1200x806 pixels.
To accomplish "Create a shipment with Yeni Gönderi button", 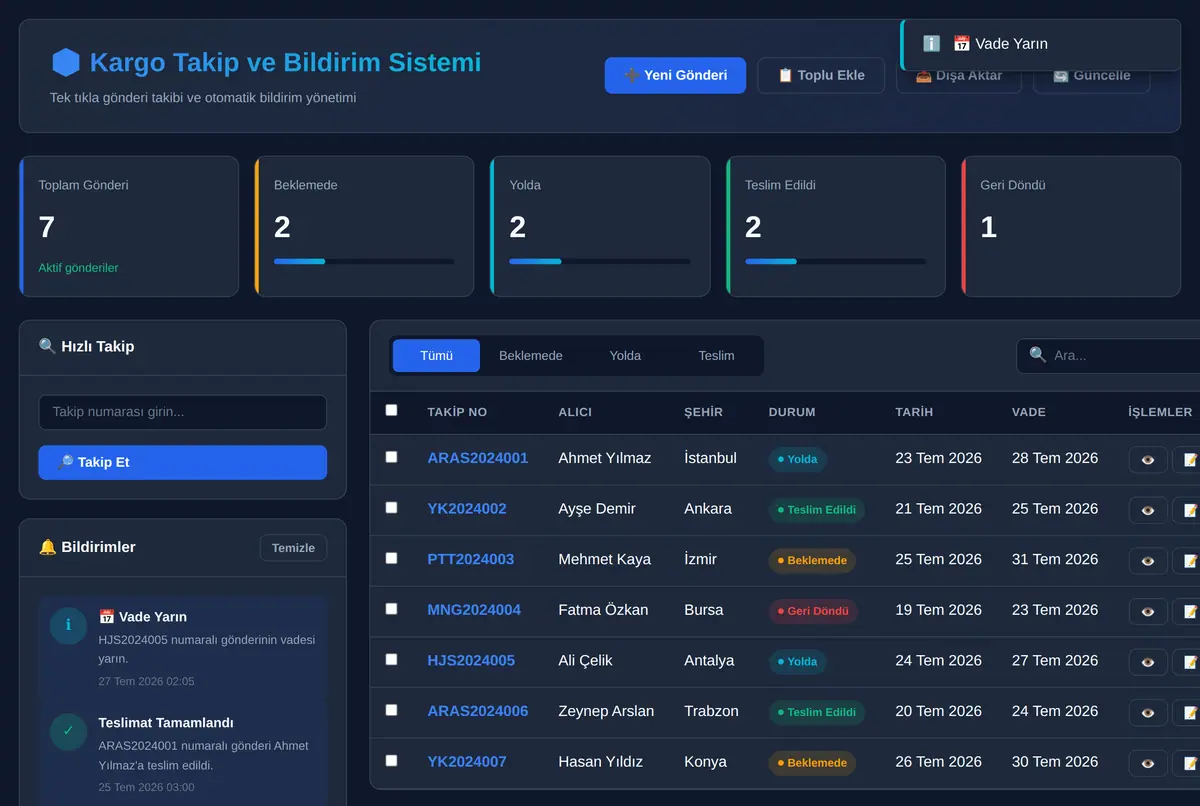I will [675, 75].
